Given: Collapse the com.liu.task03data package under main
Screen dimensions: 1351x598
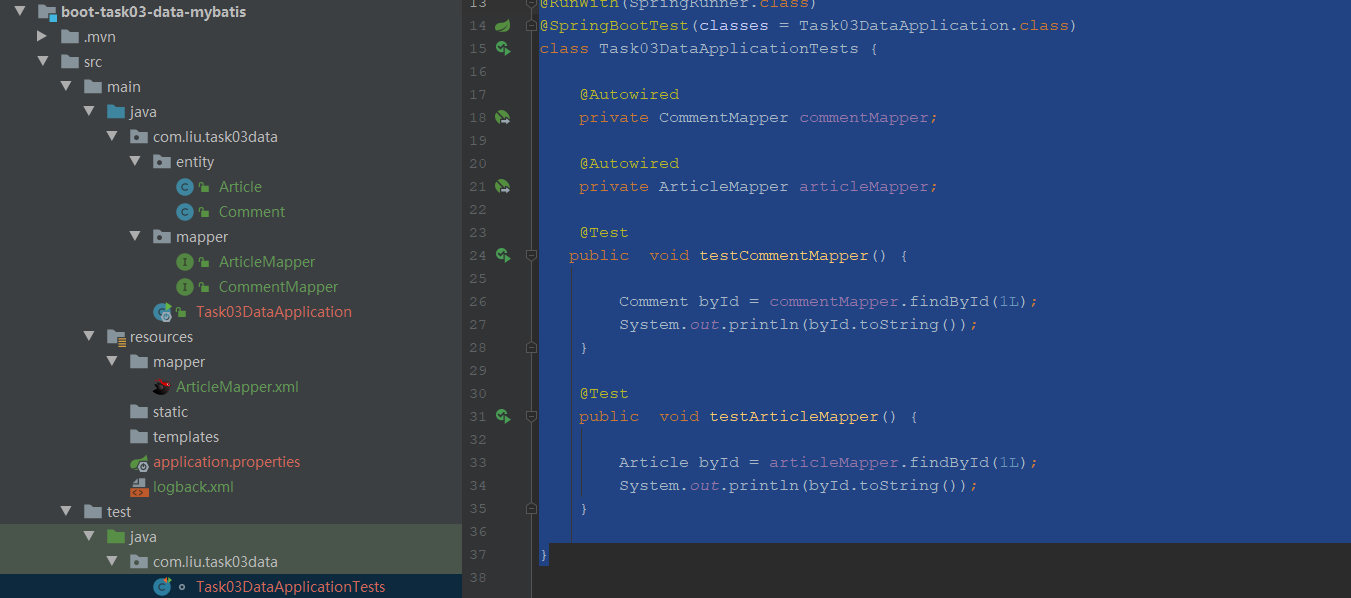Looking at the screenshot, I should pos(111,137).
